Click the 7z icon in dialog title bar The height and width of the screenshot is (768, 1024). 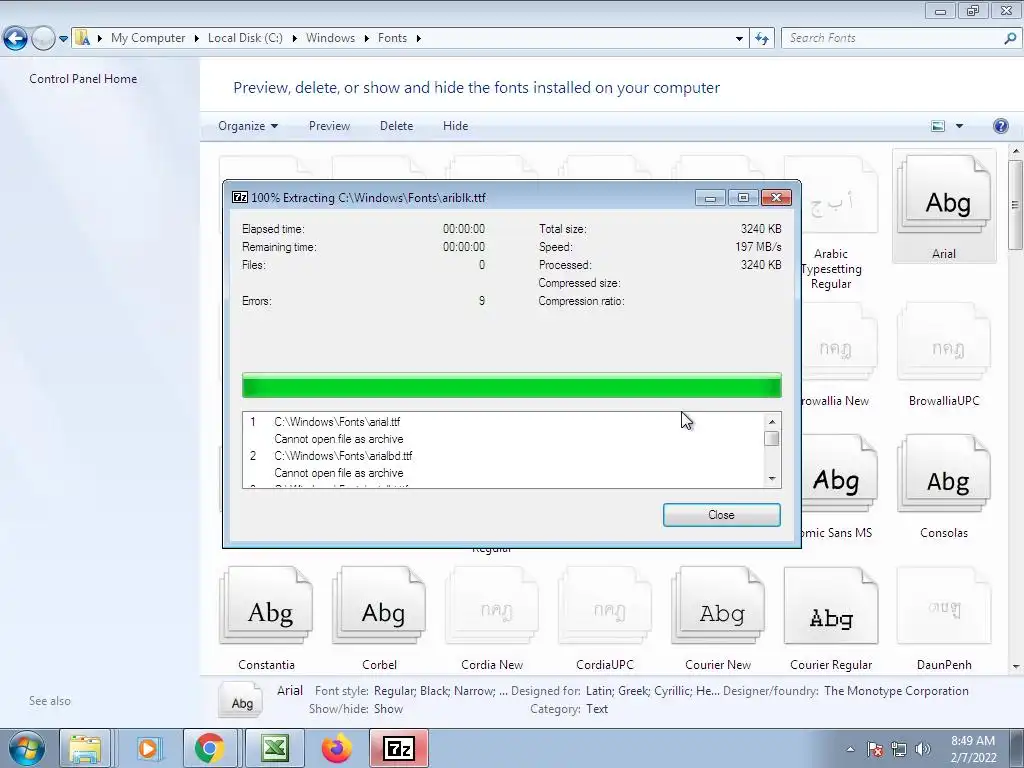coord(240,197)
